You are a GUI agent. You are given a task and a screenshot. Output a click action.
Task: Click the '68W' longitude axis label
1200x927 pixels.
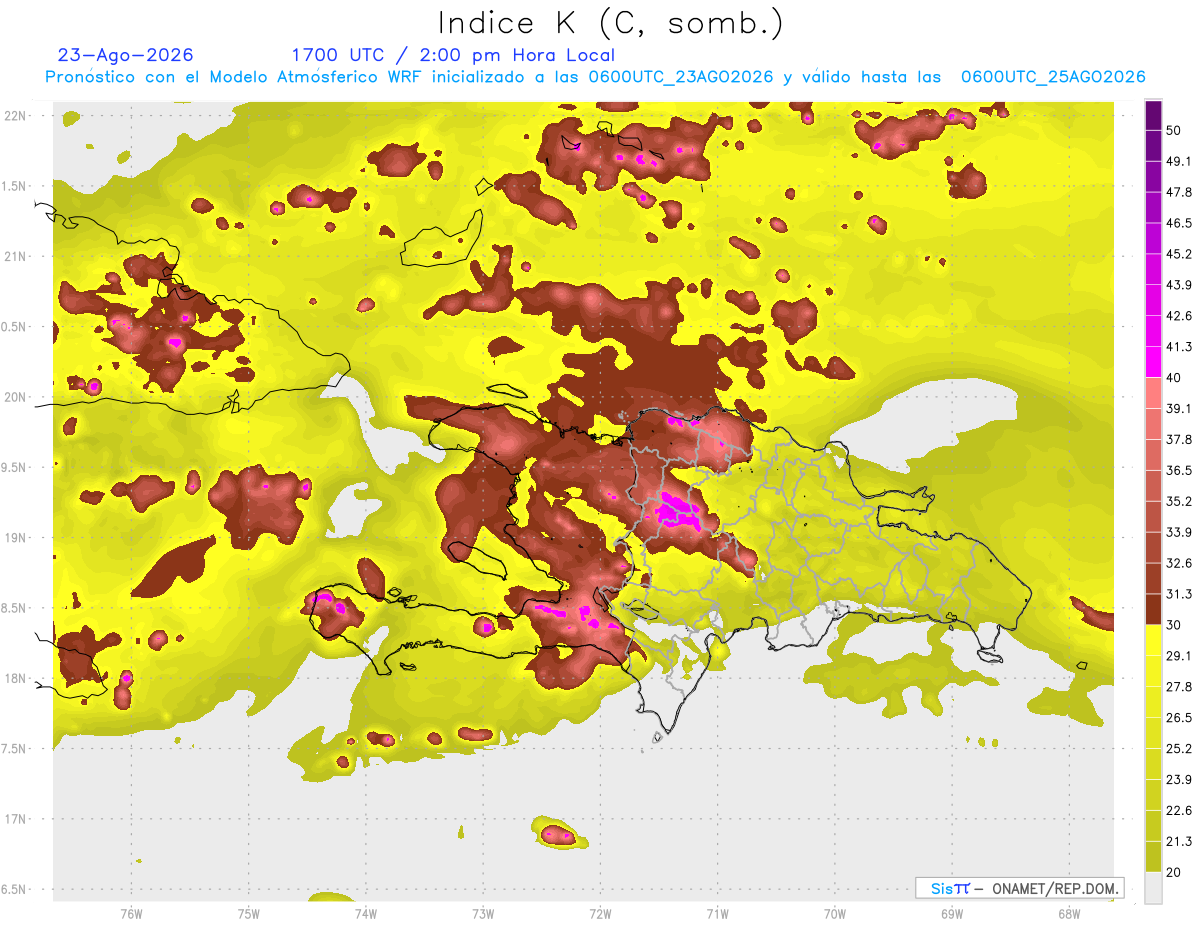click(x=1069, y=913)
